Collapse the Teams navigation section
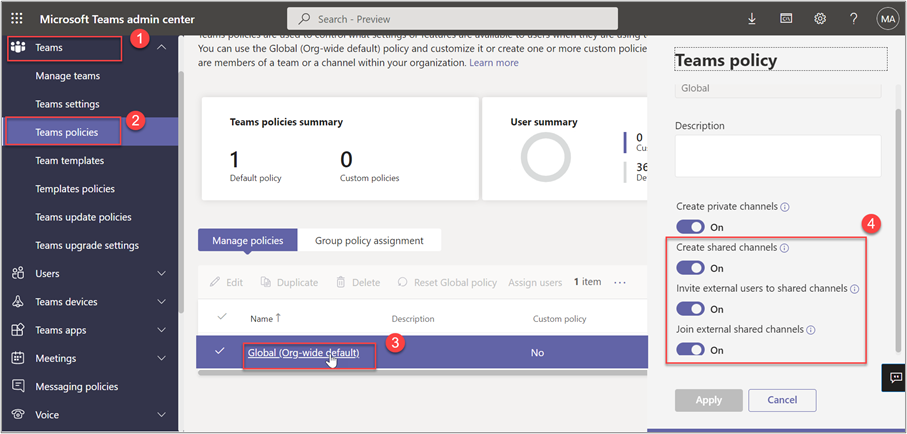 [162, 47]
